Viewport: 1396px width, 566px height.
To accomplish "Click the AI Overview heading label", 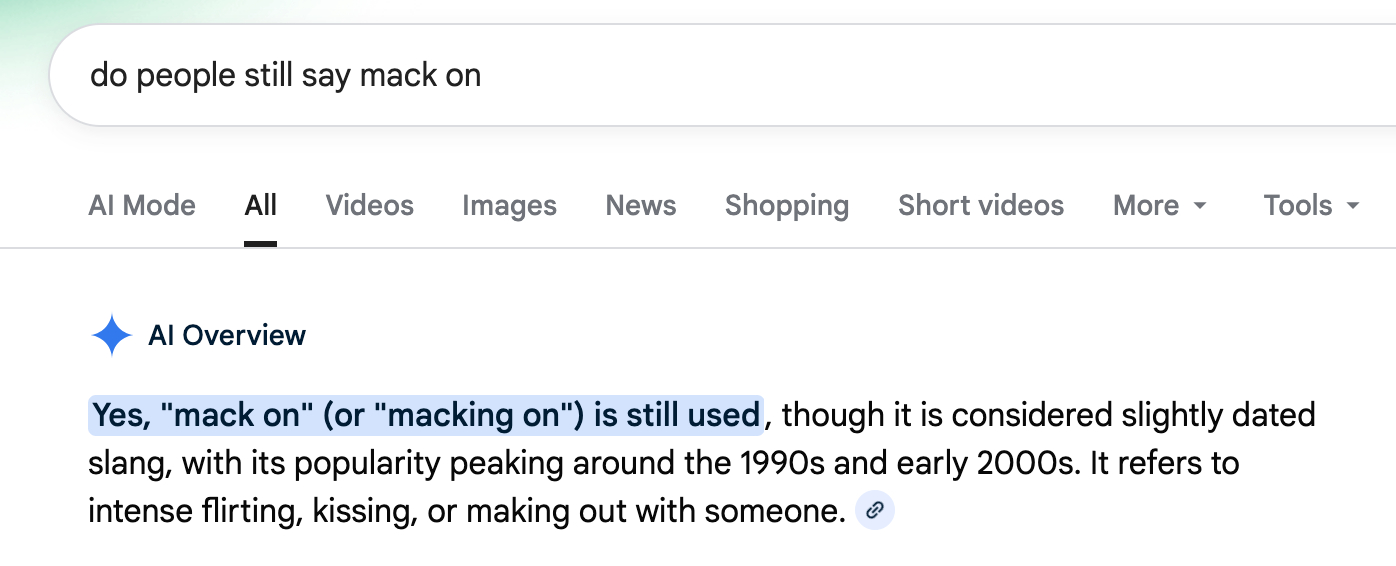I will [x=227, y=336].
